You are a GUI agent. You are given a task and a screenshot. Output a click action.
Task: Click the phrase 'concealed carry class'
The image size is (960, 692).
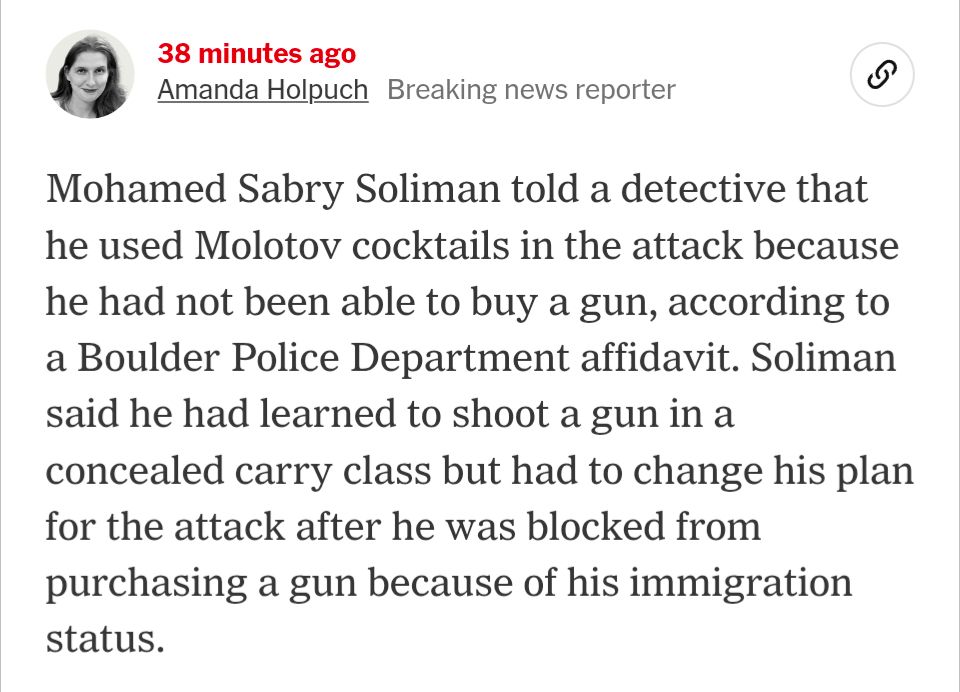coord(239,471)
